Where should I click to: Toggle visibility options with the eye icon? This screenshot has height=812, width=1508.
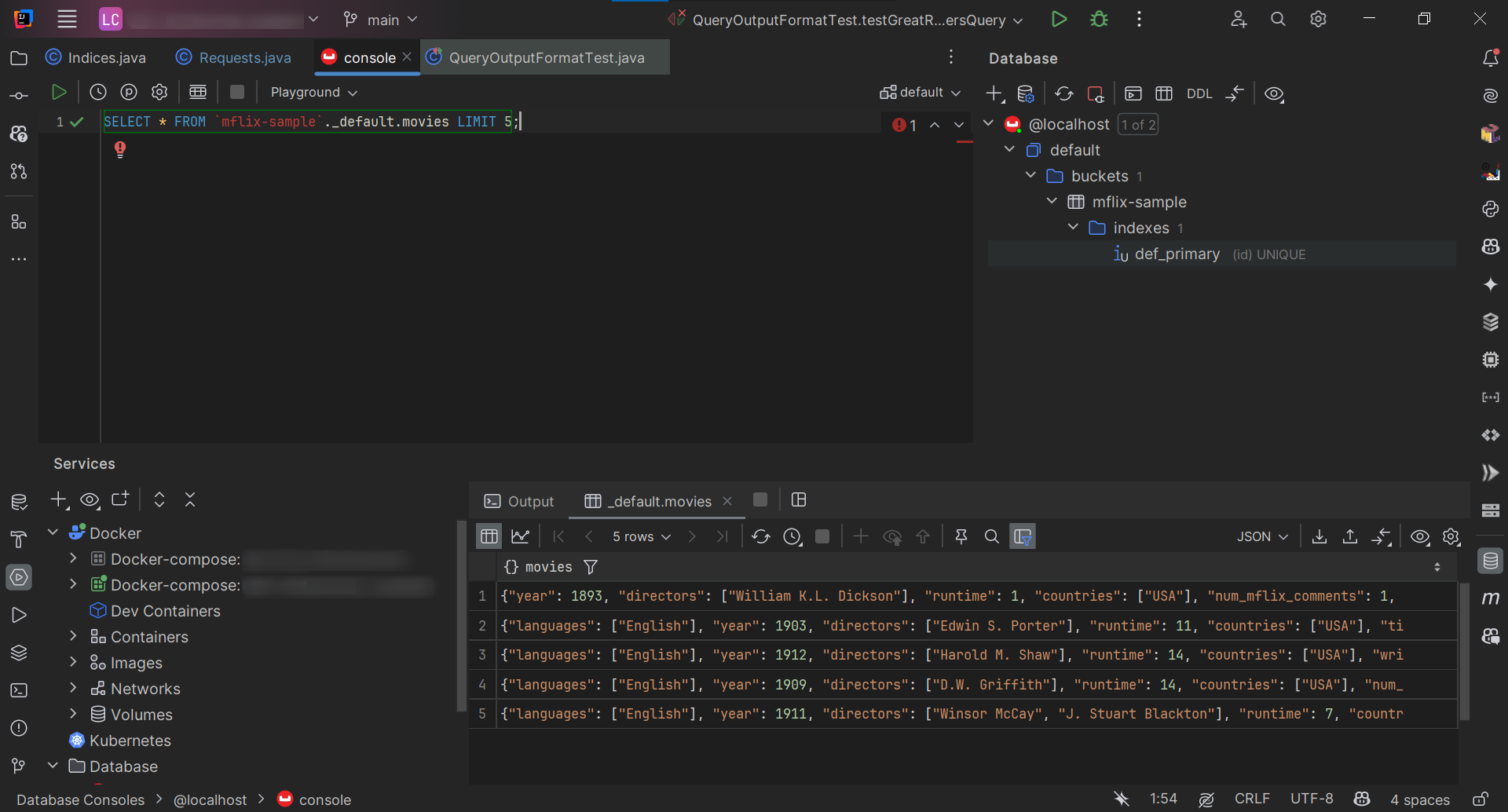(1274, 93)
